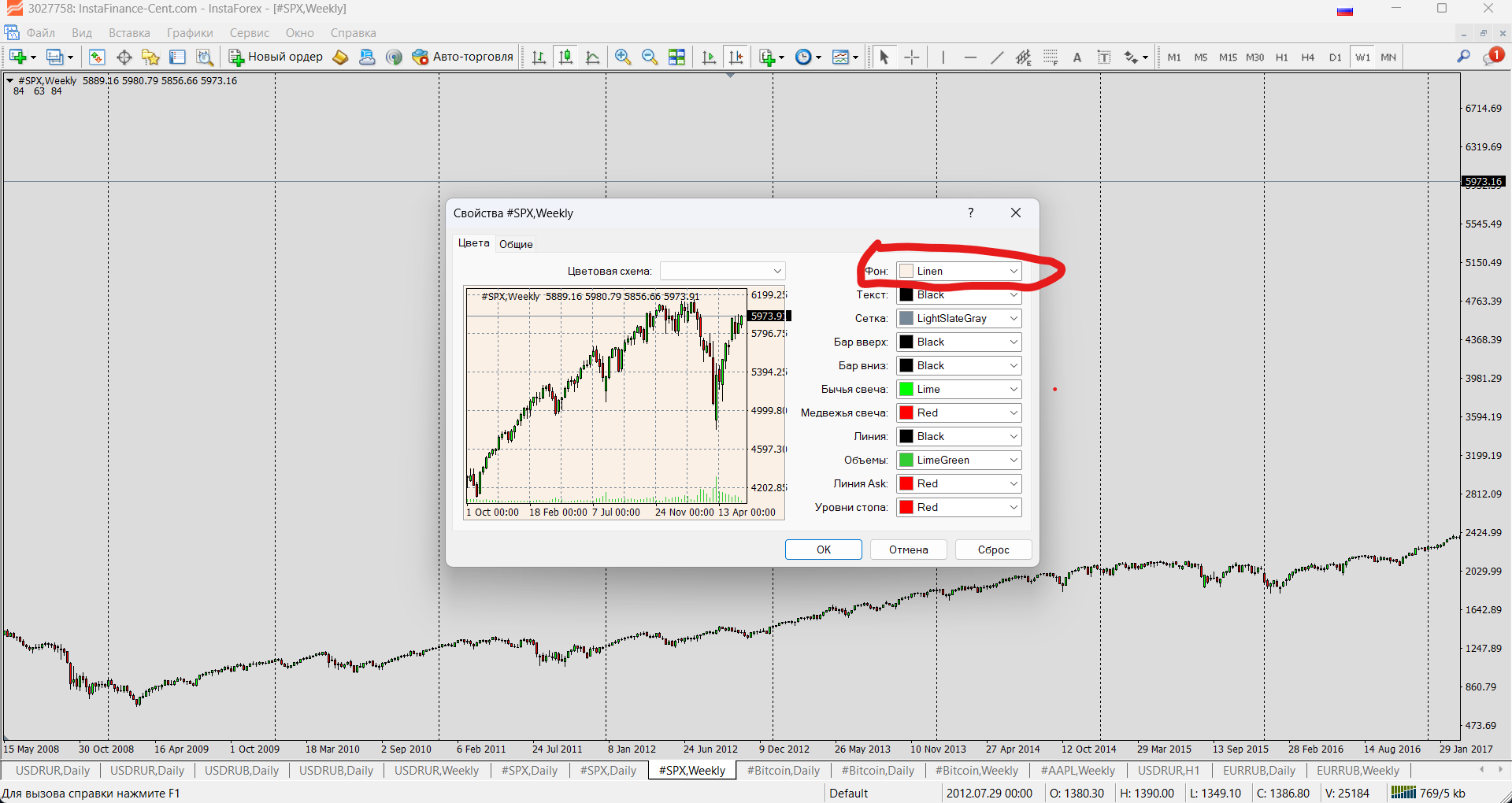Click the Бар вверх black swatch
This screenshot has height=803, width=1512.
[x=906, y=342]
